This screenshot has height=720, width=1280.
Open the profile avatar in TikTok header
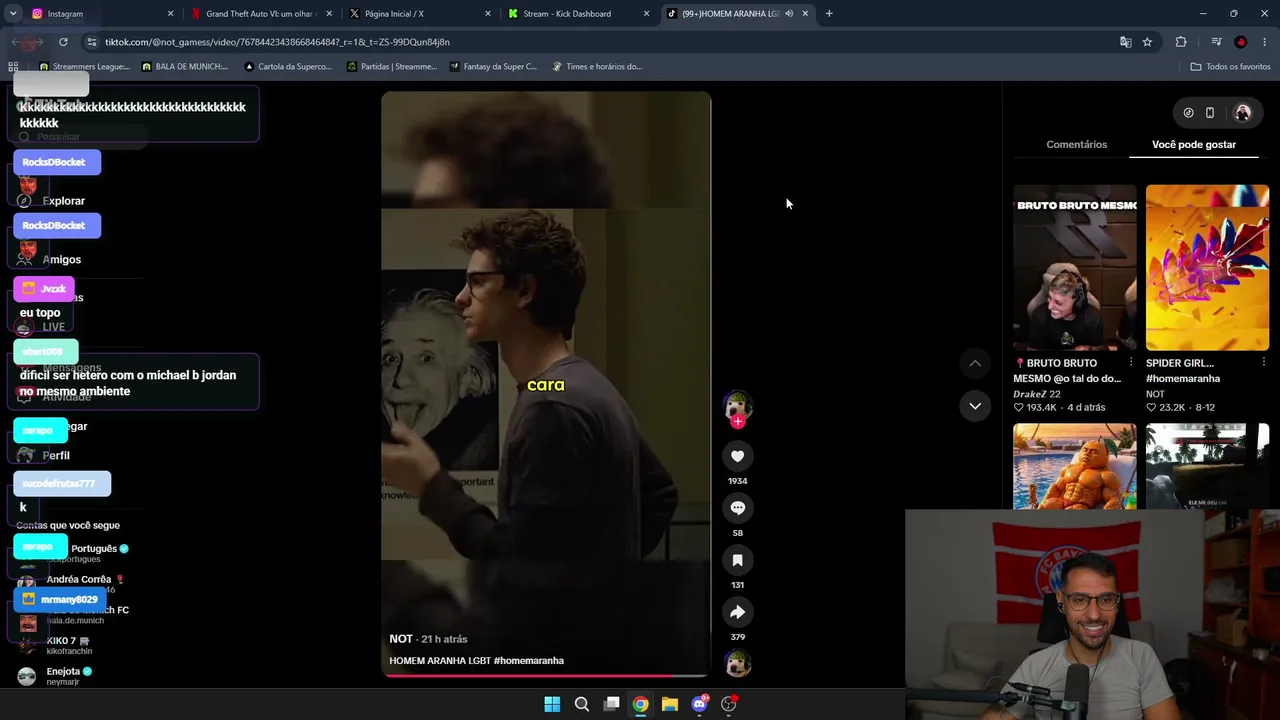tap(1243, 113)
